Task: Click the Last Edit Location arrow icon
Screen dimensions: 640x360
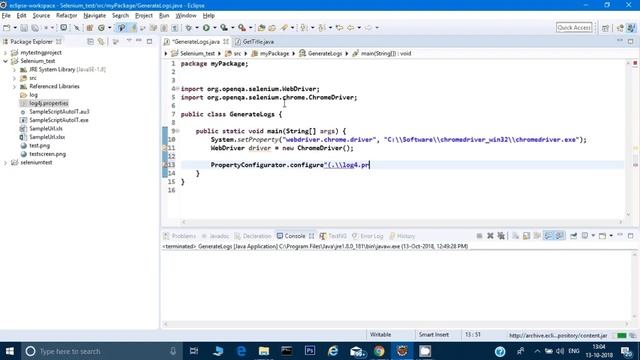Action: (x=340, y=28)
